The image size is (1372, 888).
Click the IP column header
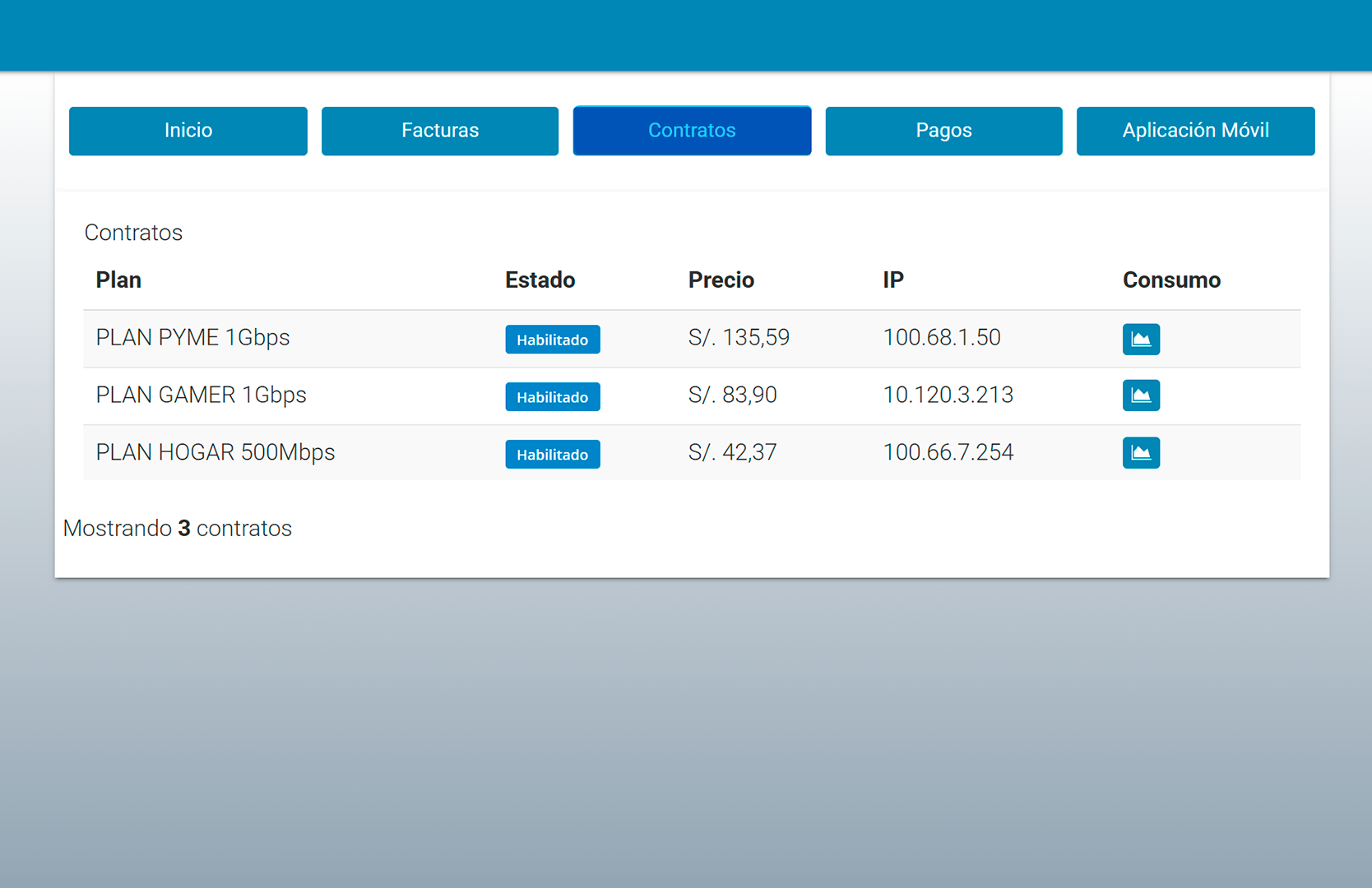click(x=892, y=280)
